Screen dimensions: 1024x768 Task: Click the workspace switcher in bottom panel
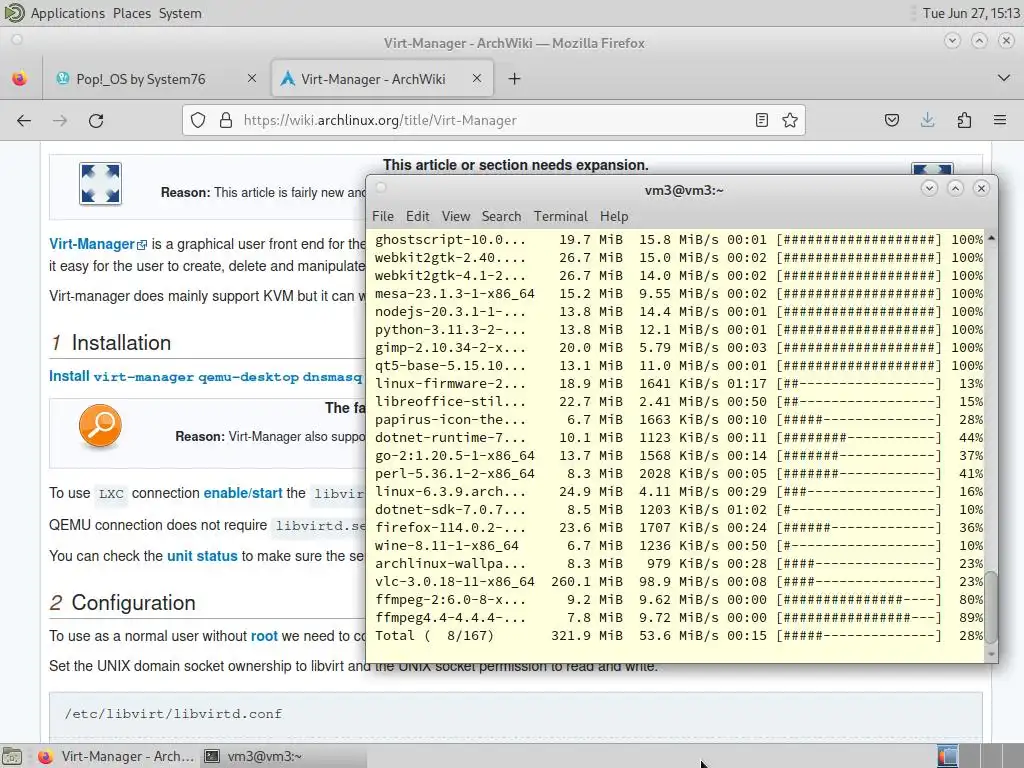(x=978, y=756)
